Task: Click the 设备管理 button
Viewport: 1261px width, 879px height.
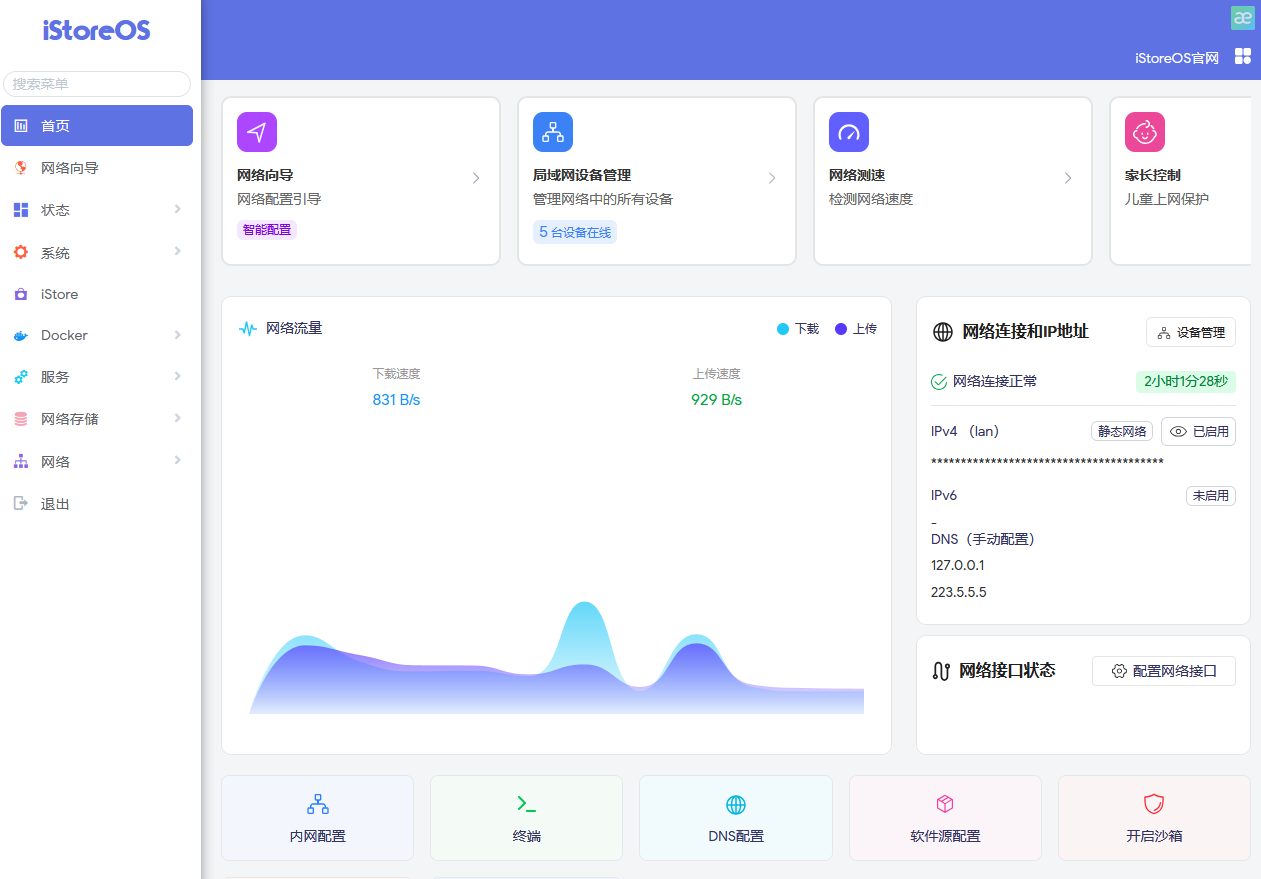Action: pos(1191,332)
